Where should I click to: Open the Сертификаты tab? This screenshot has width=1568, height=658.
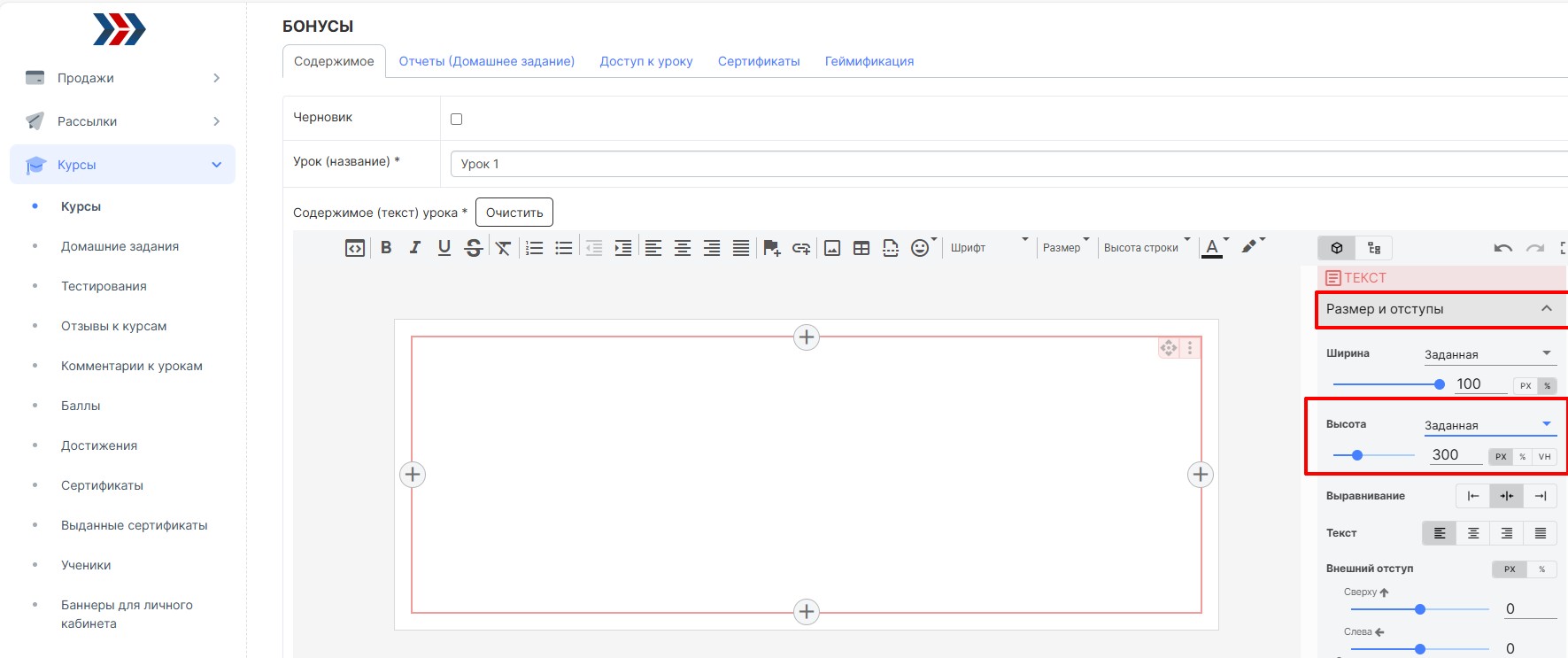(759, 61)
